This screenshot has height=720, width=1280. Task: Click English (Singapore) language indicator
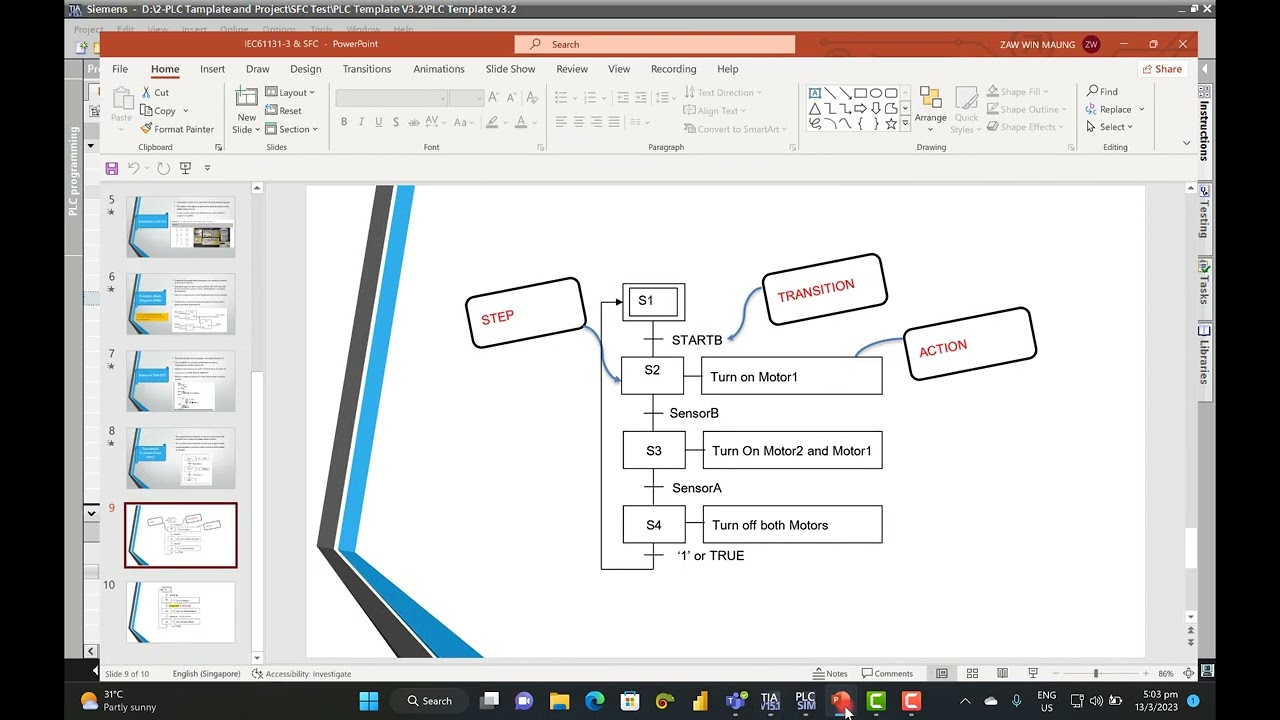(x=206, y=673)
